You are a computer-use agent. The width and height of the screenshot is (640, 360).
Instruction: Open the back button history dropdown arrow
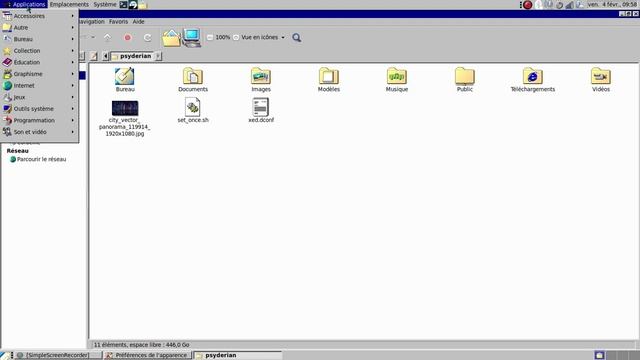(93, 37)
